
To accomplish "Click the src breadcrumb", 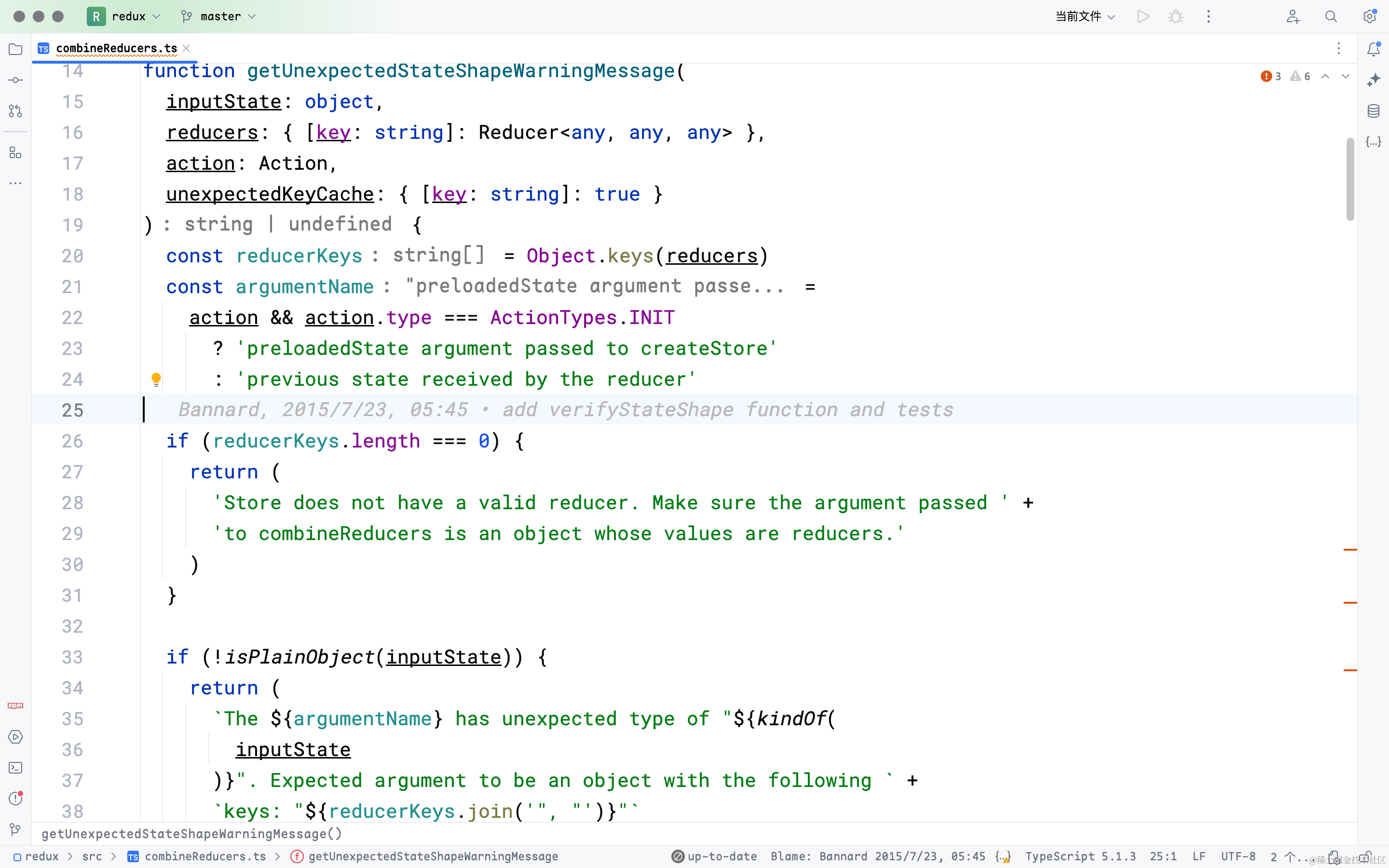I will pyautogui.click(x=92, y=856).
